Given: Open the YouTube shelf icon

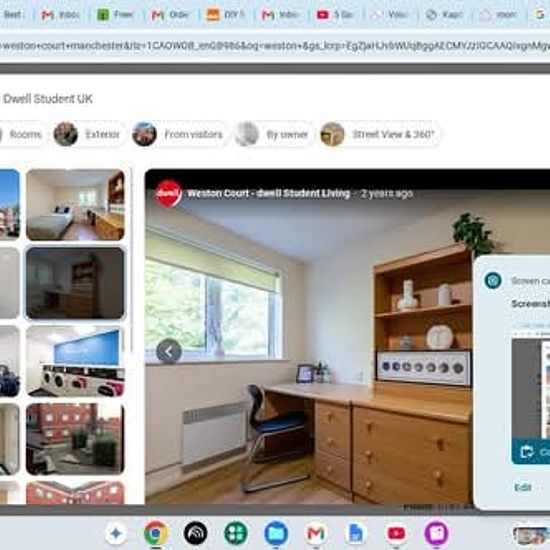Looking at the screenshot, I should (396, 533).
